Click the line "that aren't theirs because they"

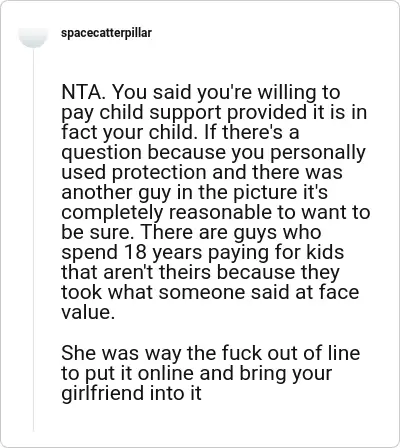click(x=200, y=273)
